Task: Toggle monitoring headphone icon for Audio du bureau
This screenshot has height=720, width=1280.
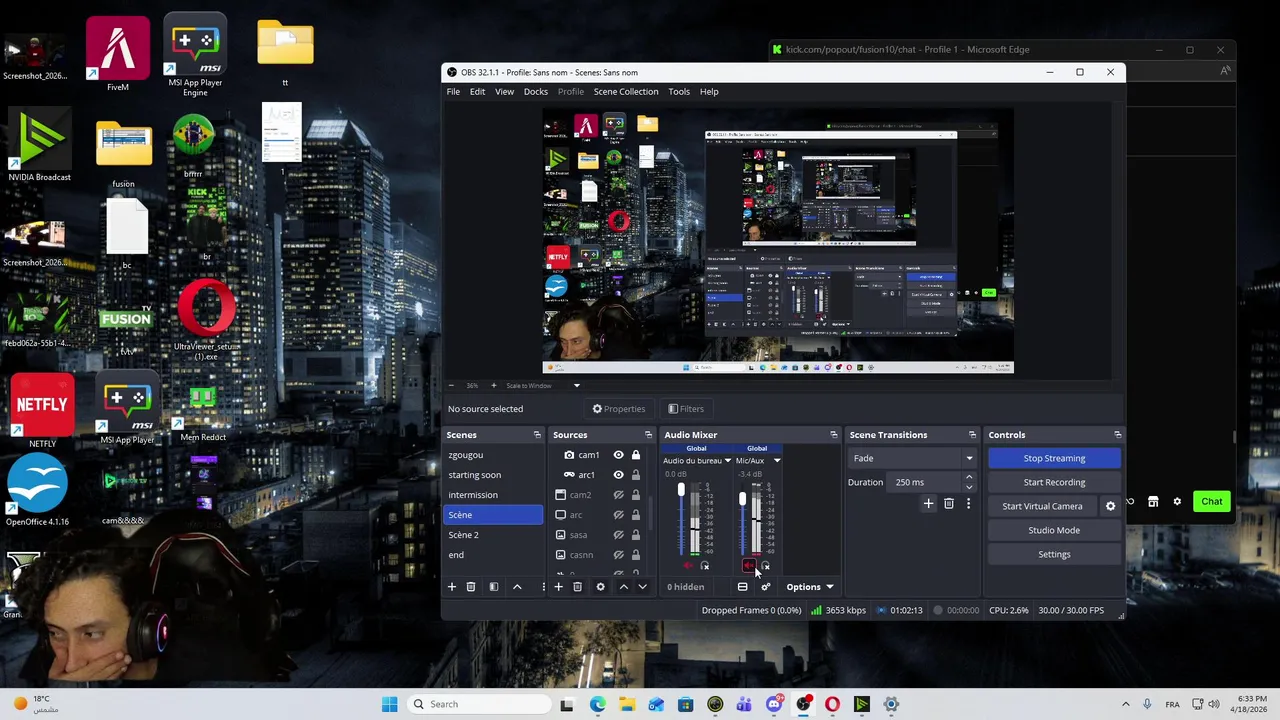Action: point(705,566)
